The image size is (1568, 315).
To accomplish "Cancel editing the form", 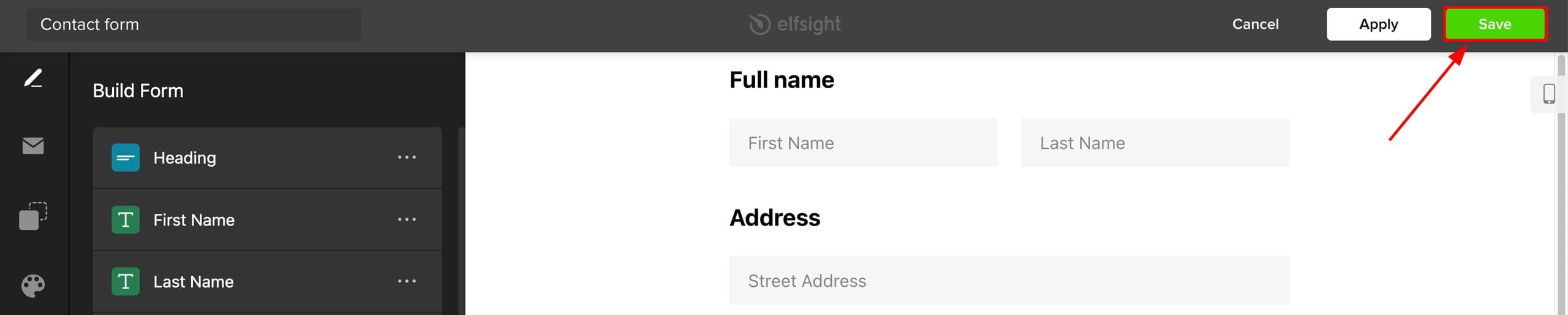I will pos(1255,25).
